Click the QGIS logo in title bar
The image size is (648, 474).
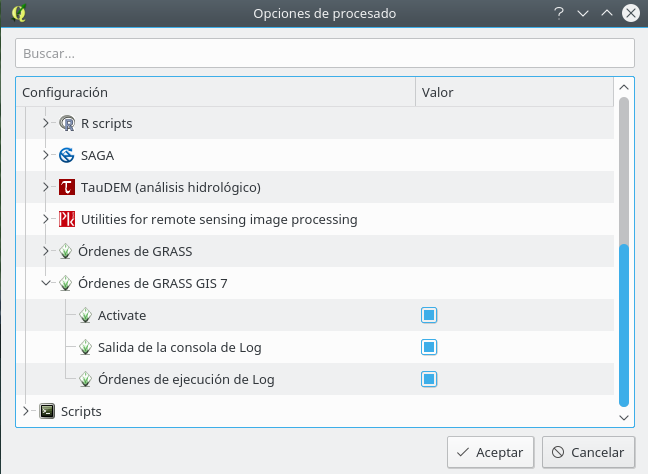[x=18, y=13]
